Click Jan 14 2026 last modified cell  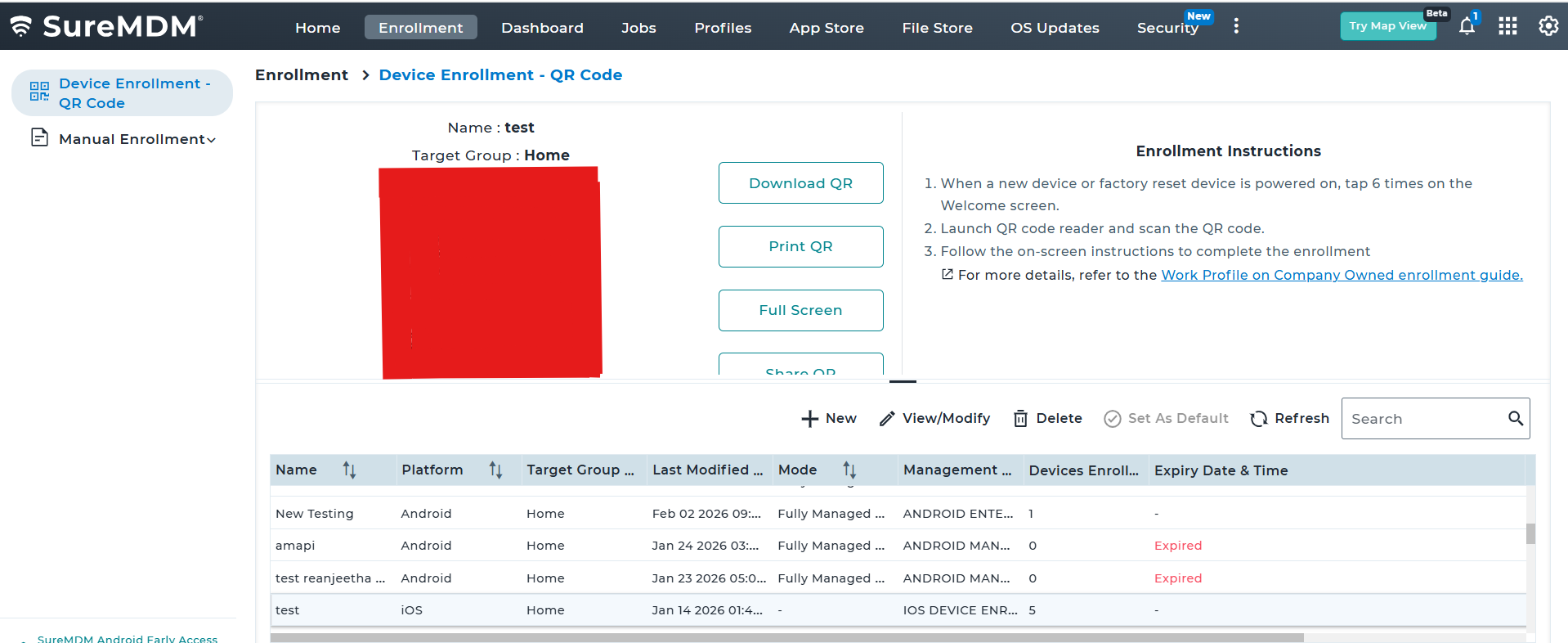707,610
